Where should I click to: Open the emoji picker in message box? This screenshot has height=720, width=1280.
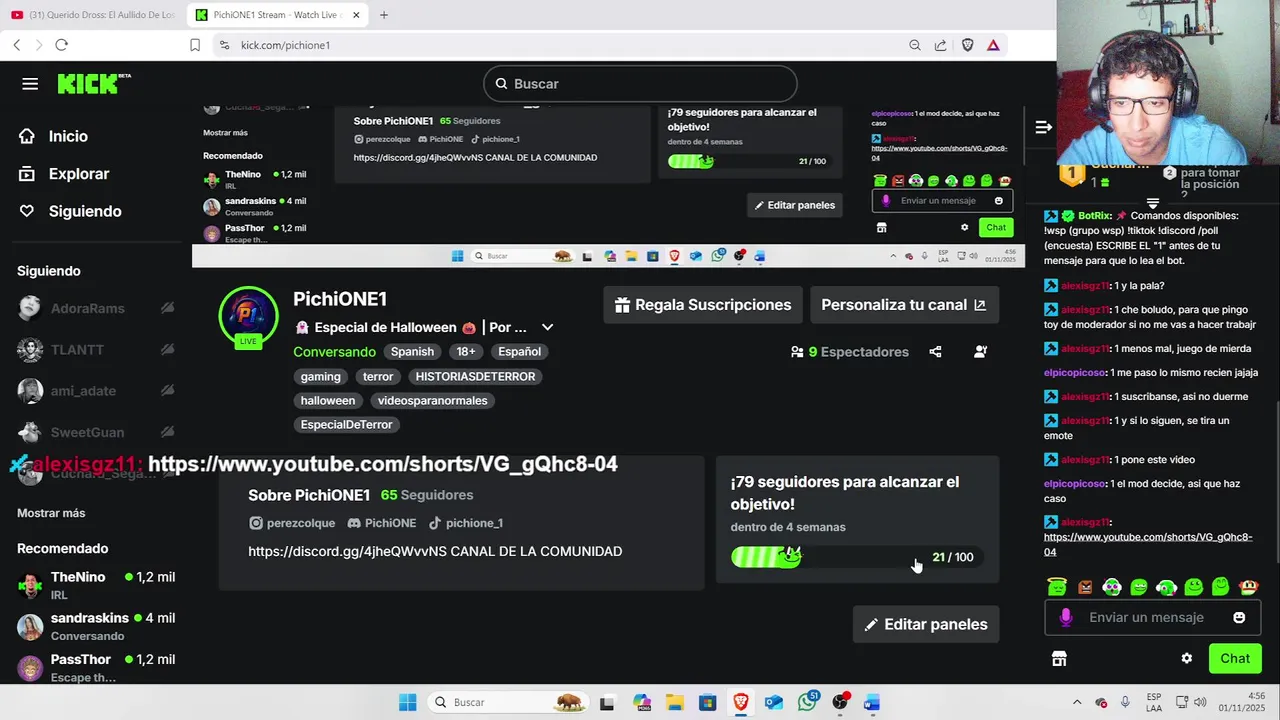1239,617
